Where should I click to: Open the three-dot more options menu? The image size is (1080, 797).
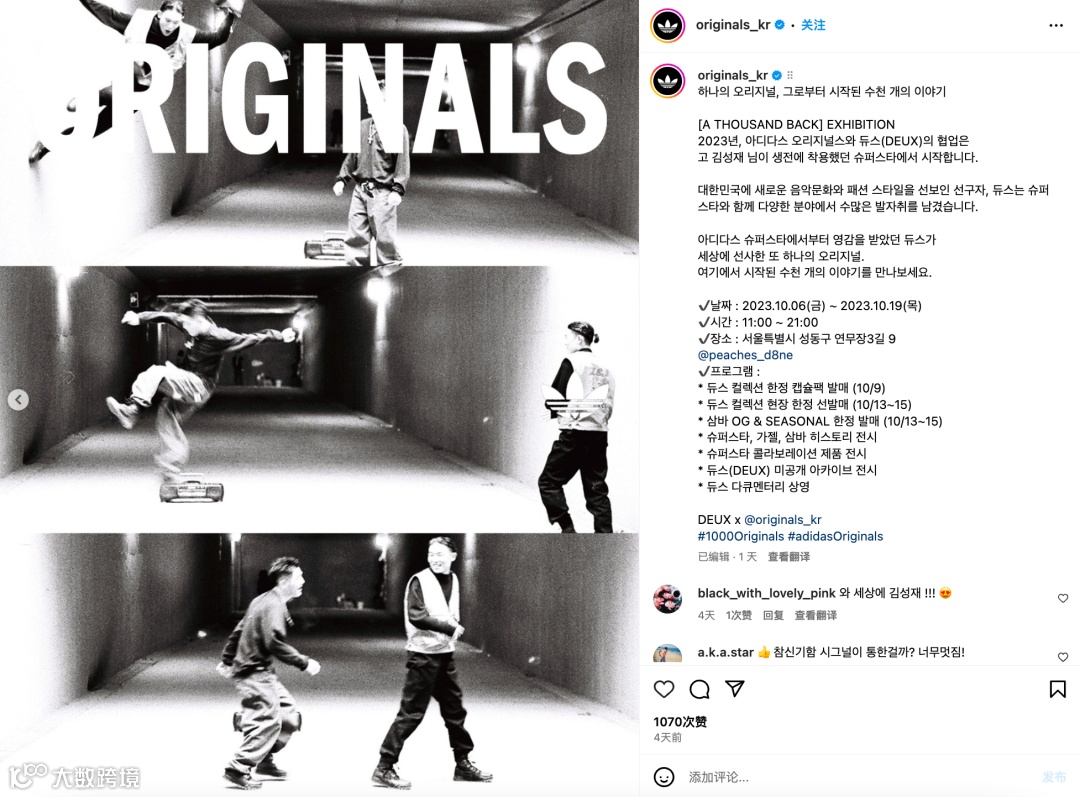[x=1056, y=25]
